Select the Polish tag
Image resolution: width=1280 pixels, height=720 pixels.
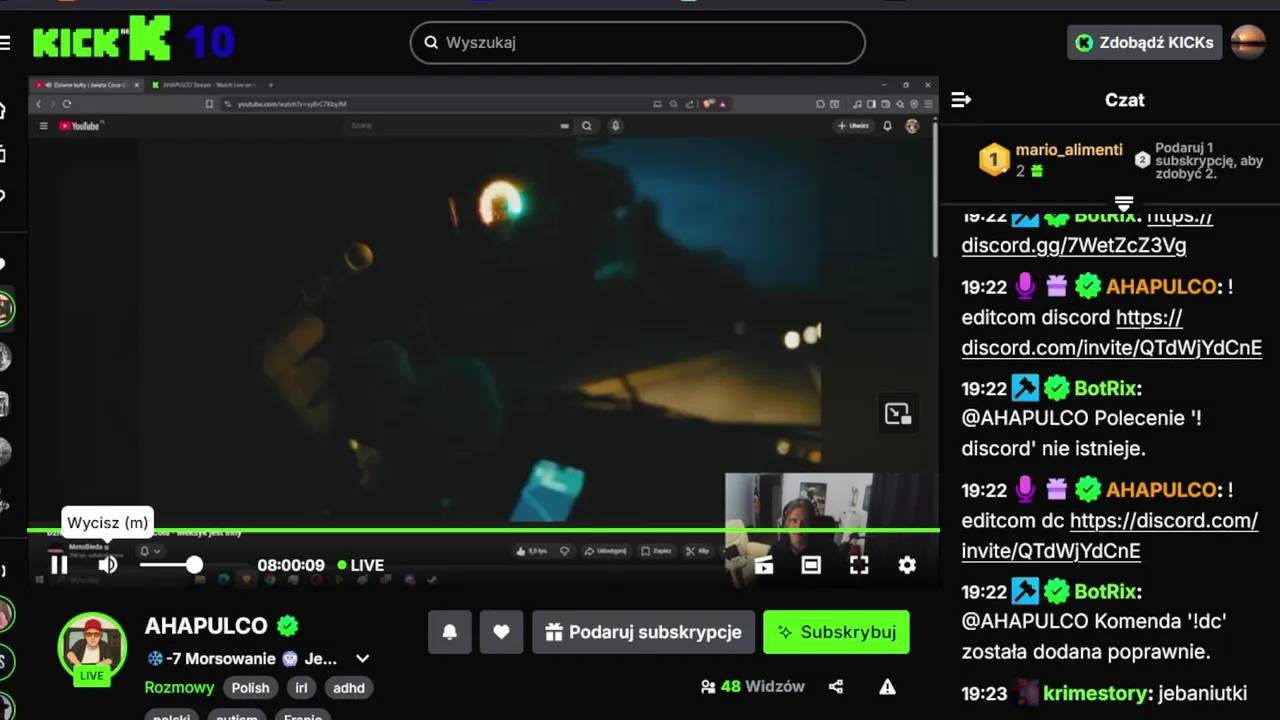pos(251,688)
